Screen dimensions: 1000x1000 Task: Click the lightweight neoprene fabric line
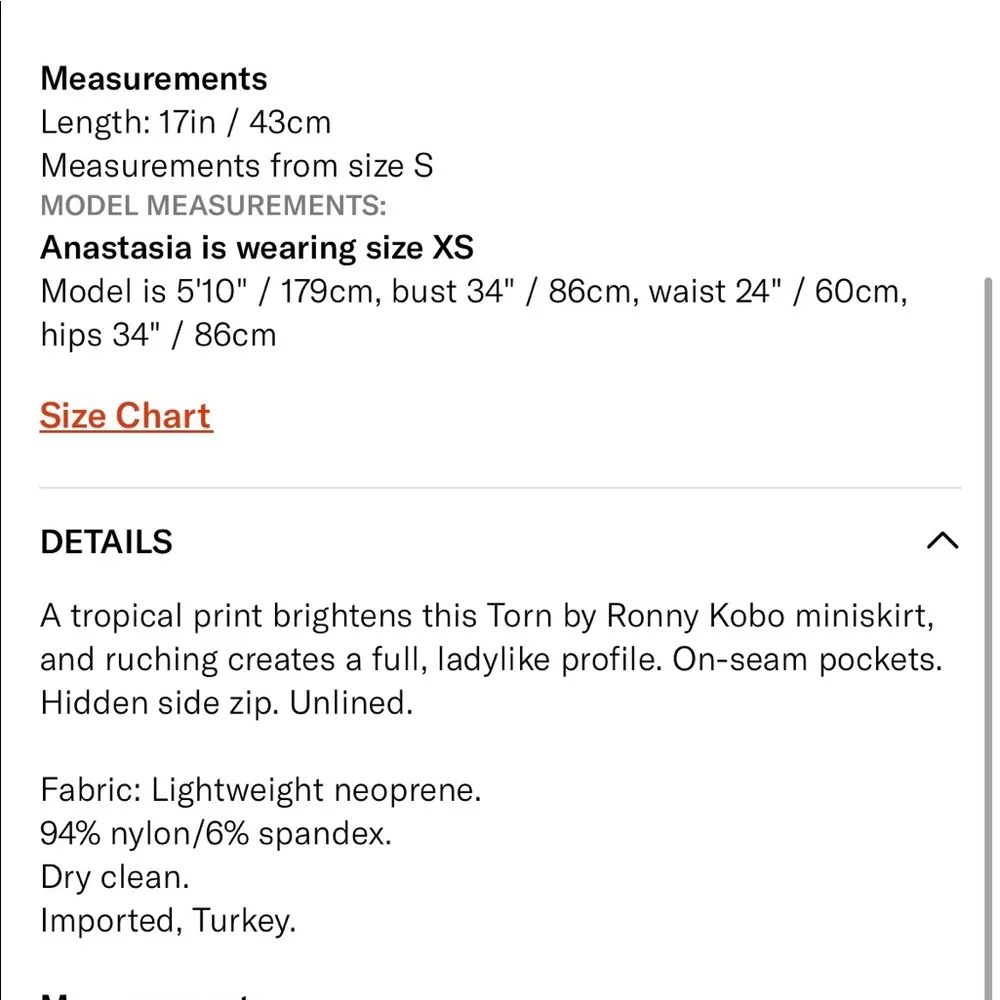[x=260, y=789]
